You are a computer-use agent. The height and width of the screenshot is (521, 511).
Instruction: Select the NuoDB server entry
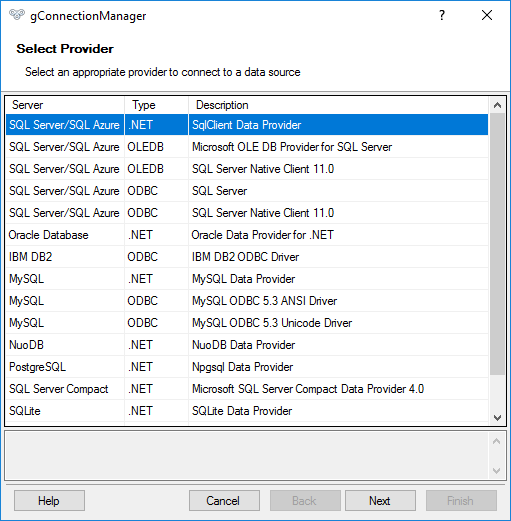pyautogui.click(x=26, y=345)
